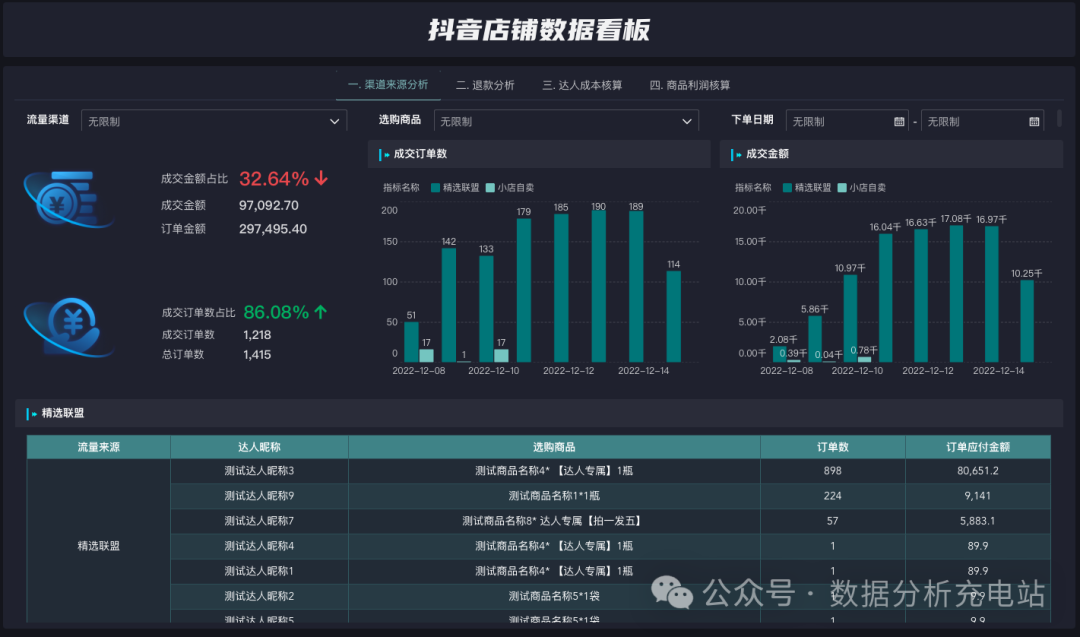Click the 测试商品名称8* 达人专属【拍一发五】 cell
Screen dimensions: 1080x637
(x=554, y=521)
